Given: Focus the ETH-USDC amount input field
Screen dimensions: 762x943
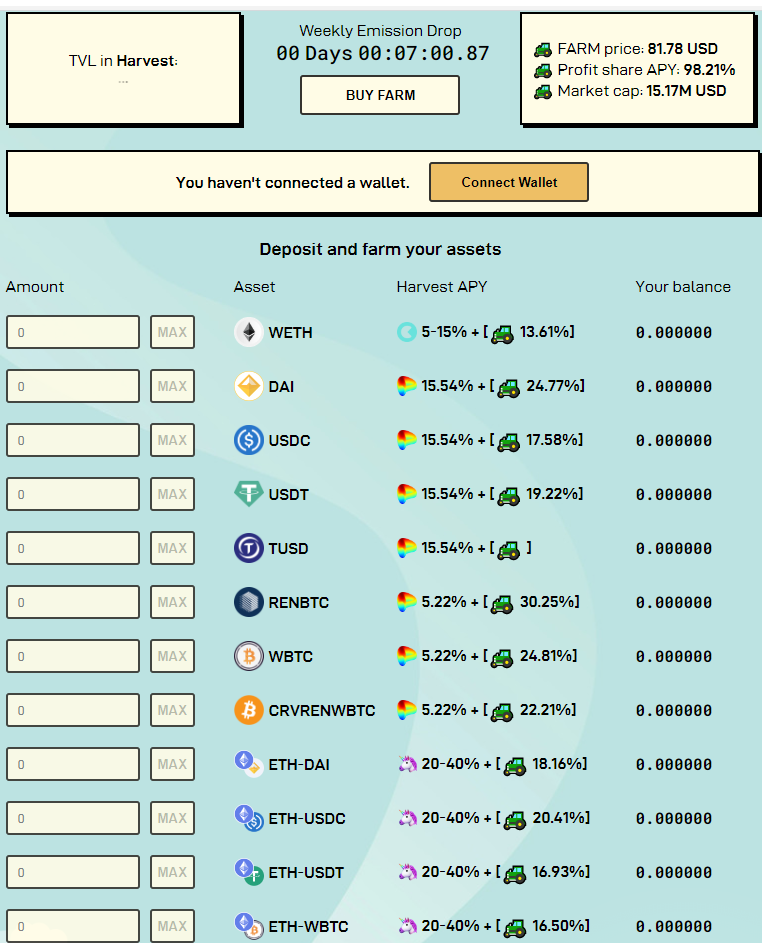Looking at the screenshot, I should (x=73, y=819).
